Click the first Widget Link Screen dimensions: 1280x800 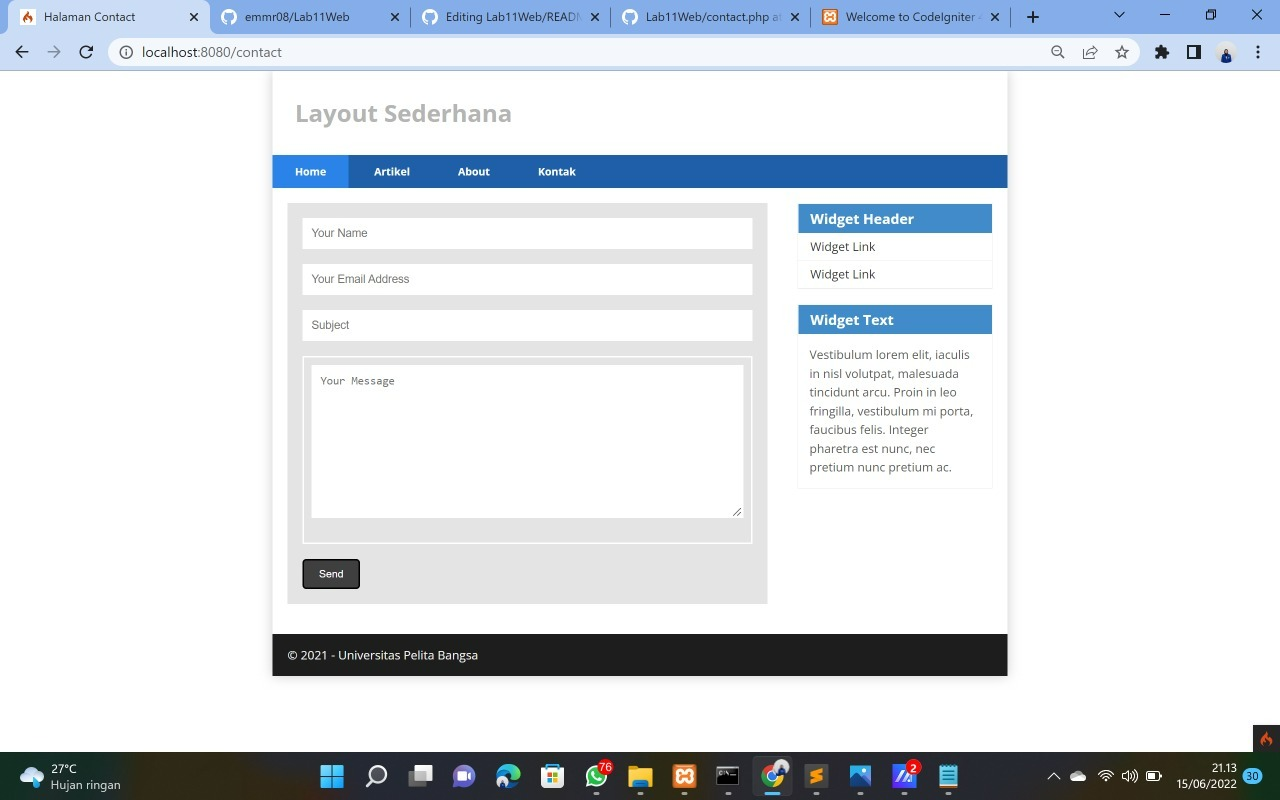pos(842,246)
